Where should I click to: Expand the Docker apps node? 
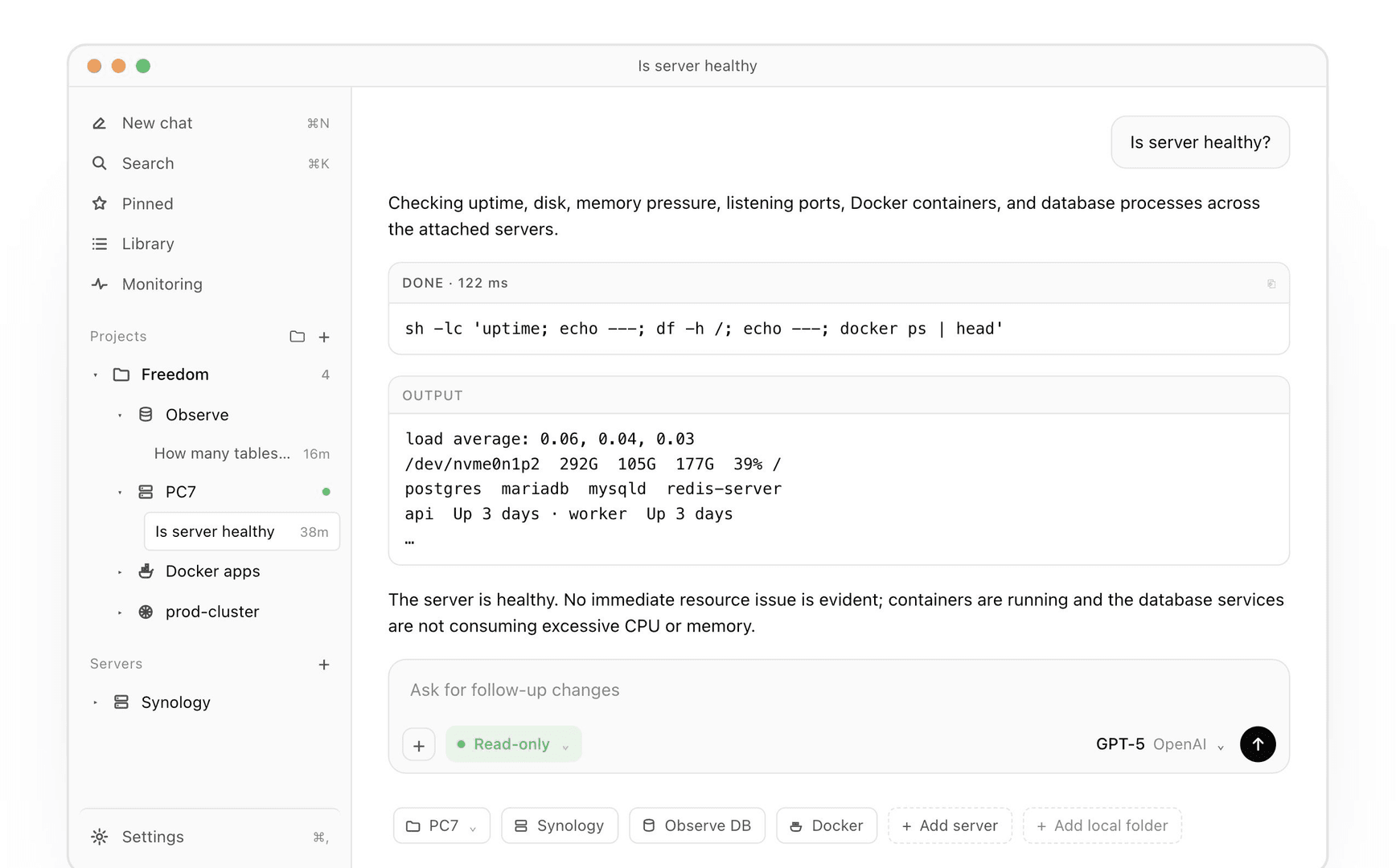120,572
